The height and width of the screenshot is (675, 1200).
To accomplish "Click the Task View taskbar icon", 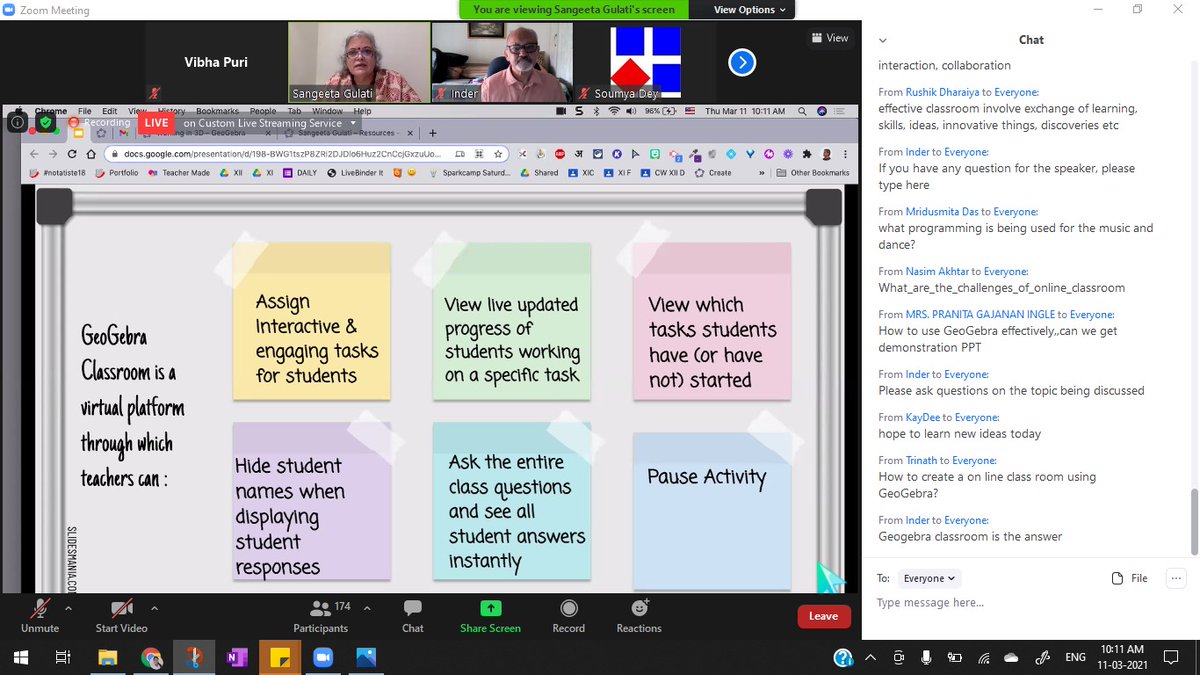I will [x=63, y=657].
